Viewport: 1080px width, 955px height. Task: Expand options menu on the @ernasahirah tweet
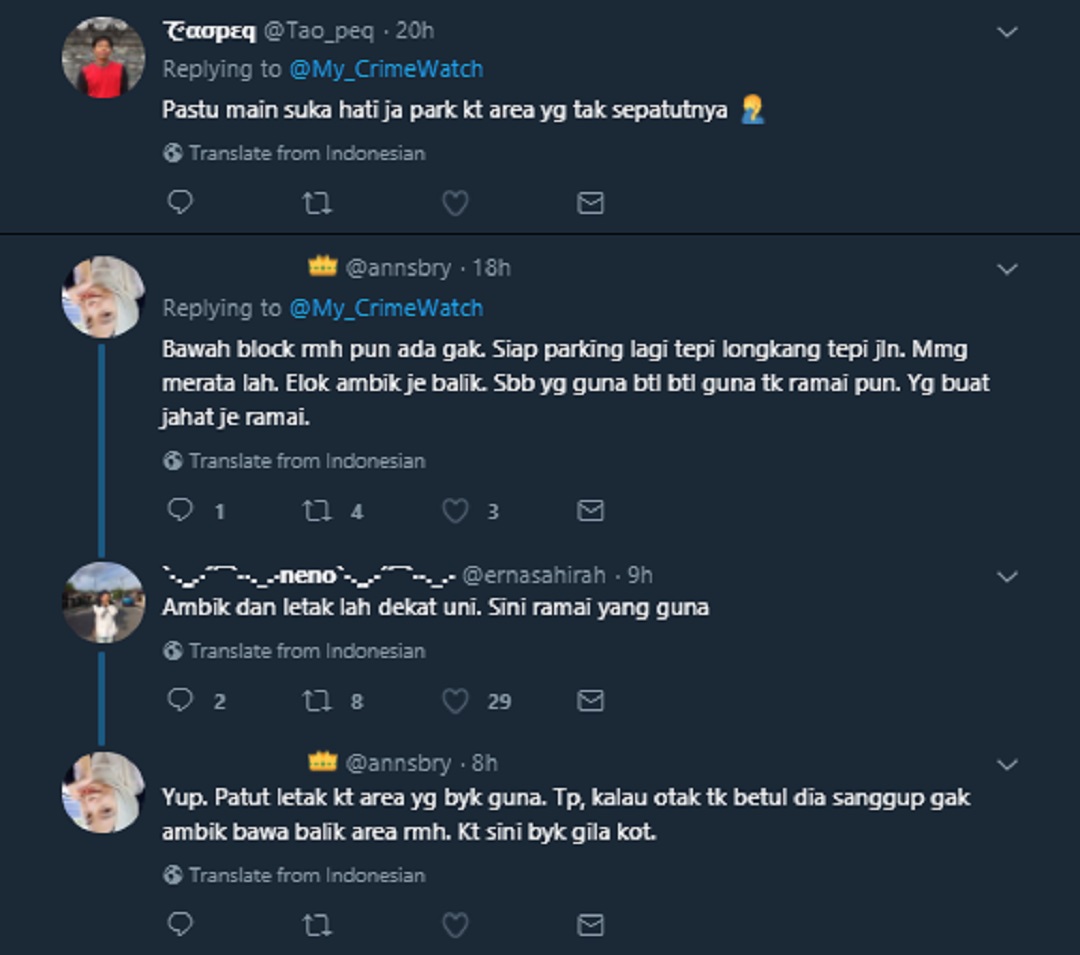[x=1008, y=576]
